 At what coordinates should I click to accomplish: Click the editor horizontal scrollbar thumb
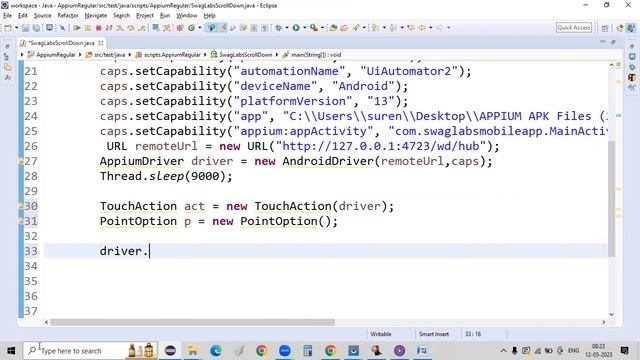pos(192,322)
